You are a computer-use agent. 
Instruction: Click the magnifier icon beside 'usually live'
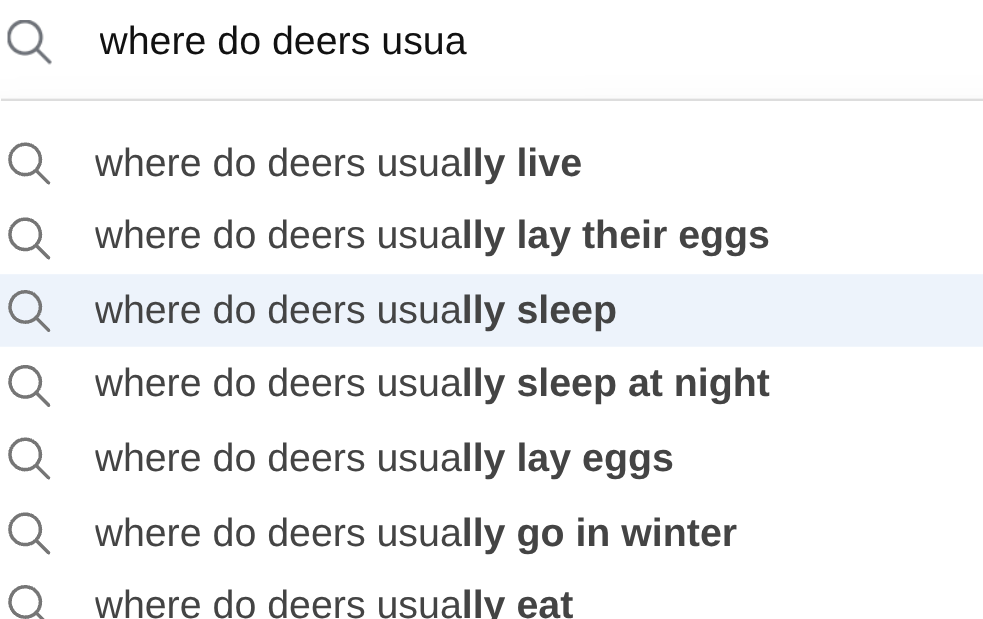tap(29, 164)
